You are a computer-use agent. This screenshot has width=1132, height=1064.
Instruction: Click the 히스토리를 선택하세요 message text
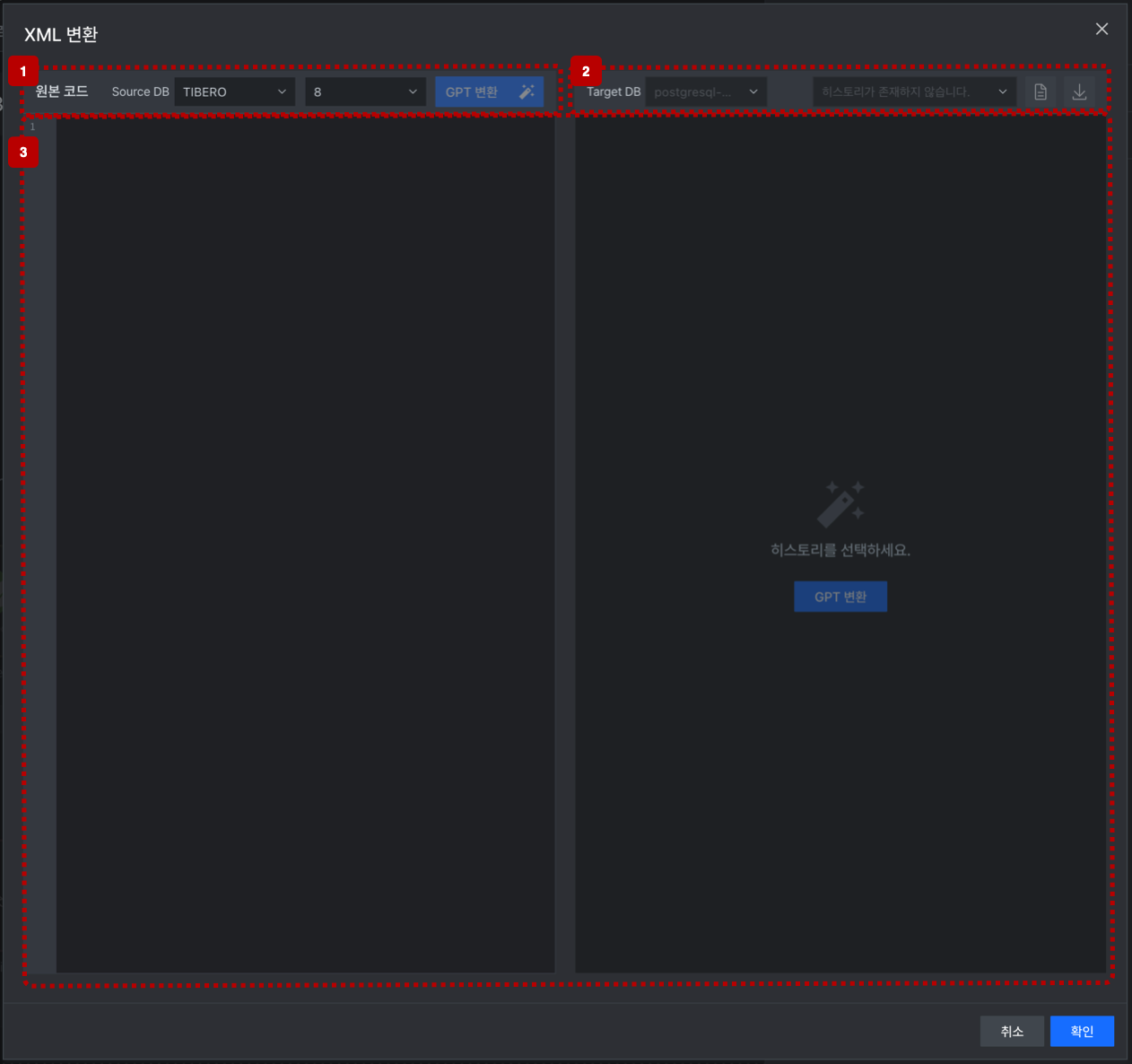click(840, 550)
